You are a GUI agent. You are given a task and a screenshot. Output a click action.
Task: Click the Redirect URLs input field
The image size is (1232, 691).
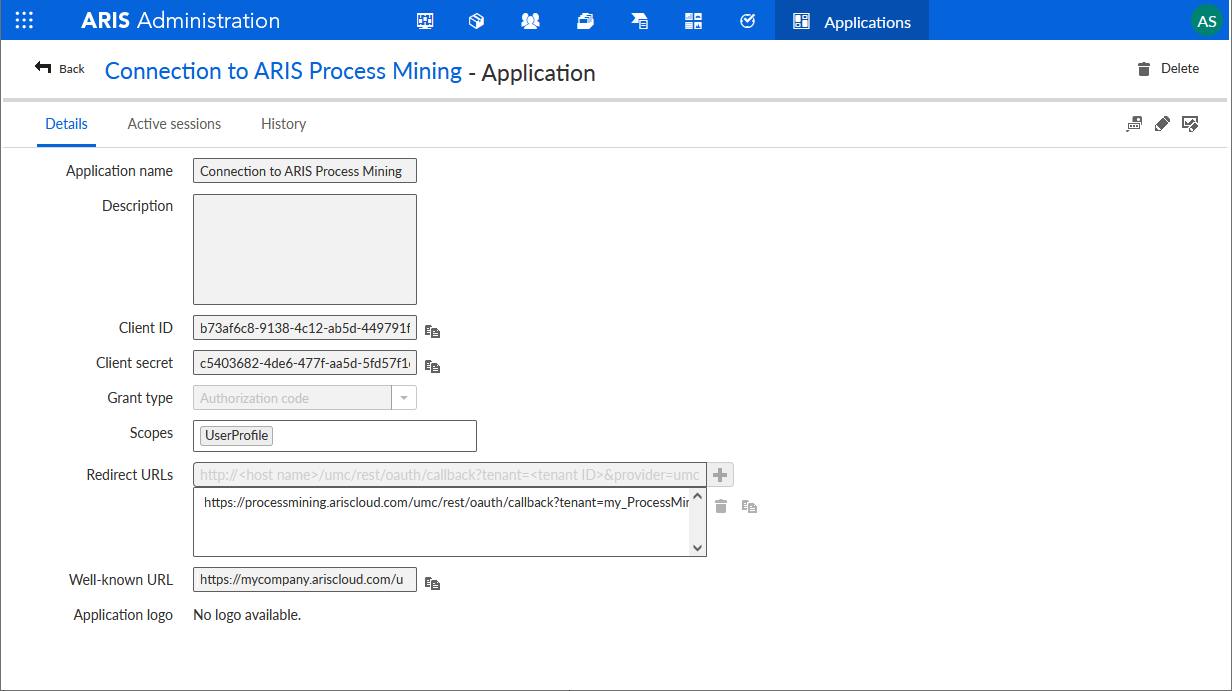[x=449, y=475]
